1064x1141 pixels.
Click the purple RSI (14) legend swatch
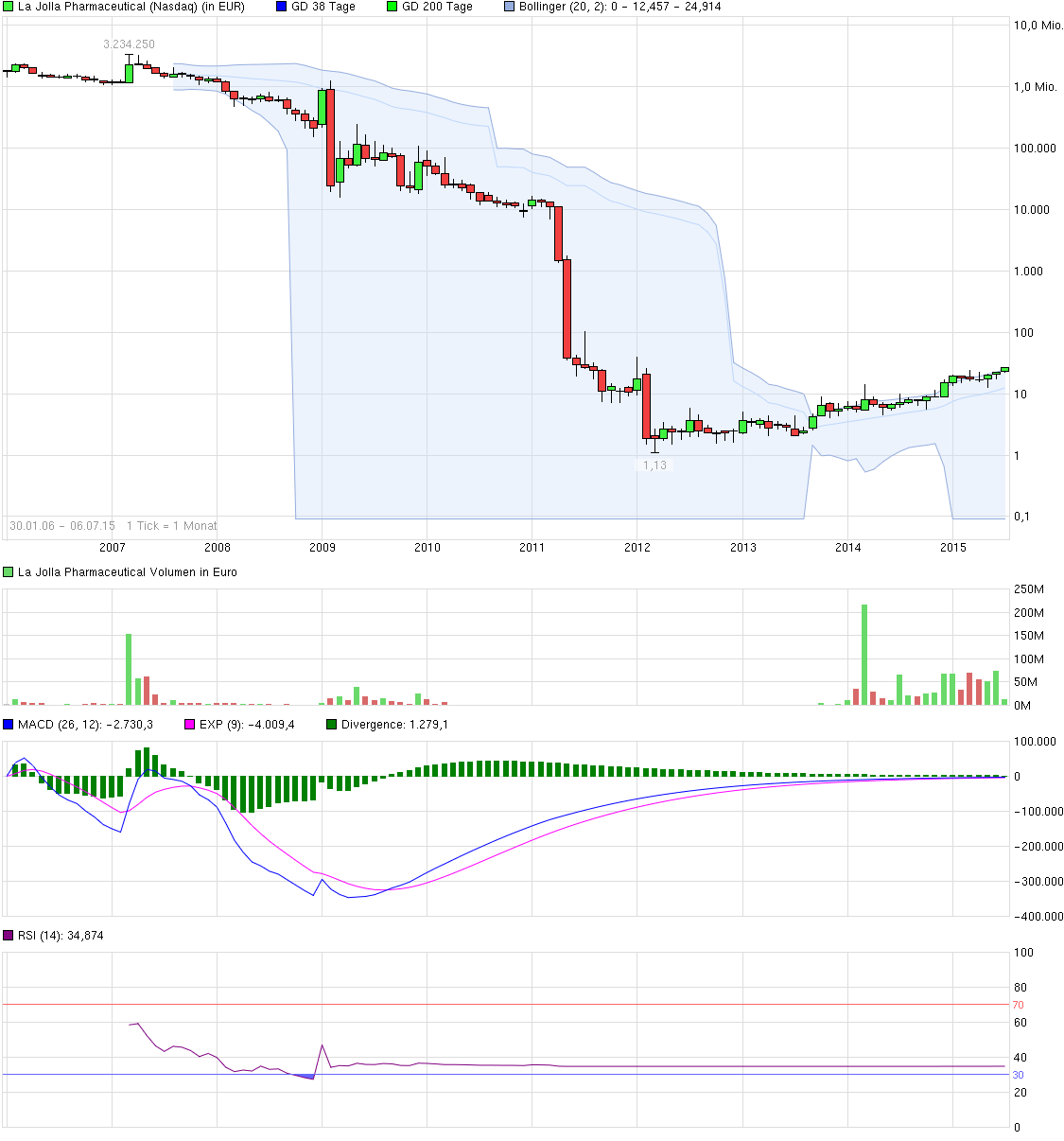[9, 936]
